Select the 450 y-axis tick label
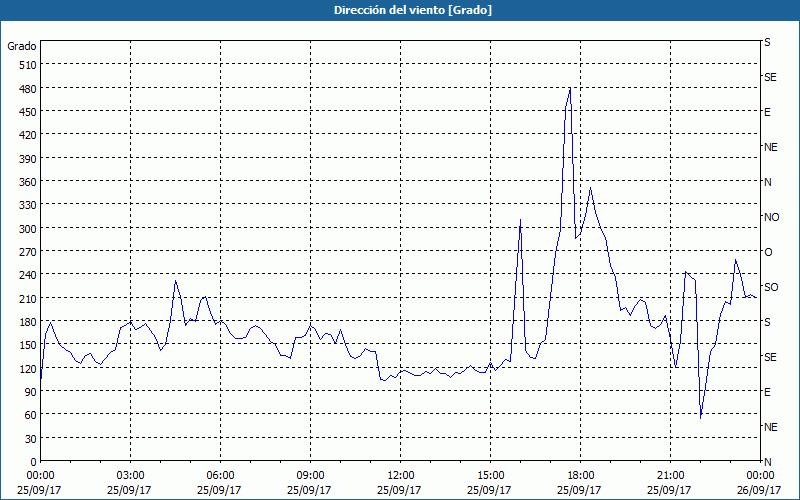The height and width of the screenshot is (500, 800). pos(28,112)
